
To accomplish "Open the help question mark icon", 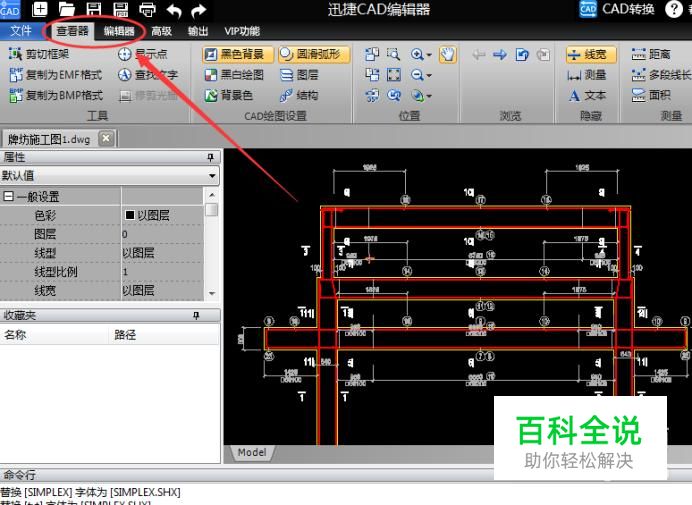I will (673, 9).
